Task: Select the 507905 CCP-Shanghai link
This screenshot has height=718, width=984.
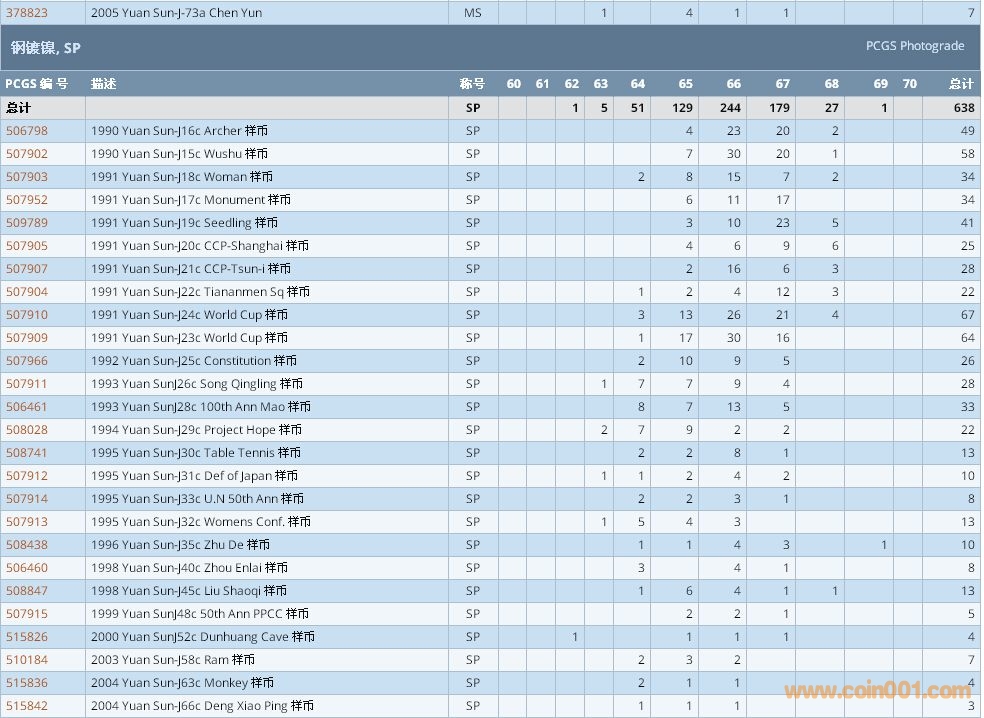Action: (x=27, y=246)
